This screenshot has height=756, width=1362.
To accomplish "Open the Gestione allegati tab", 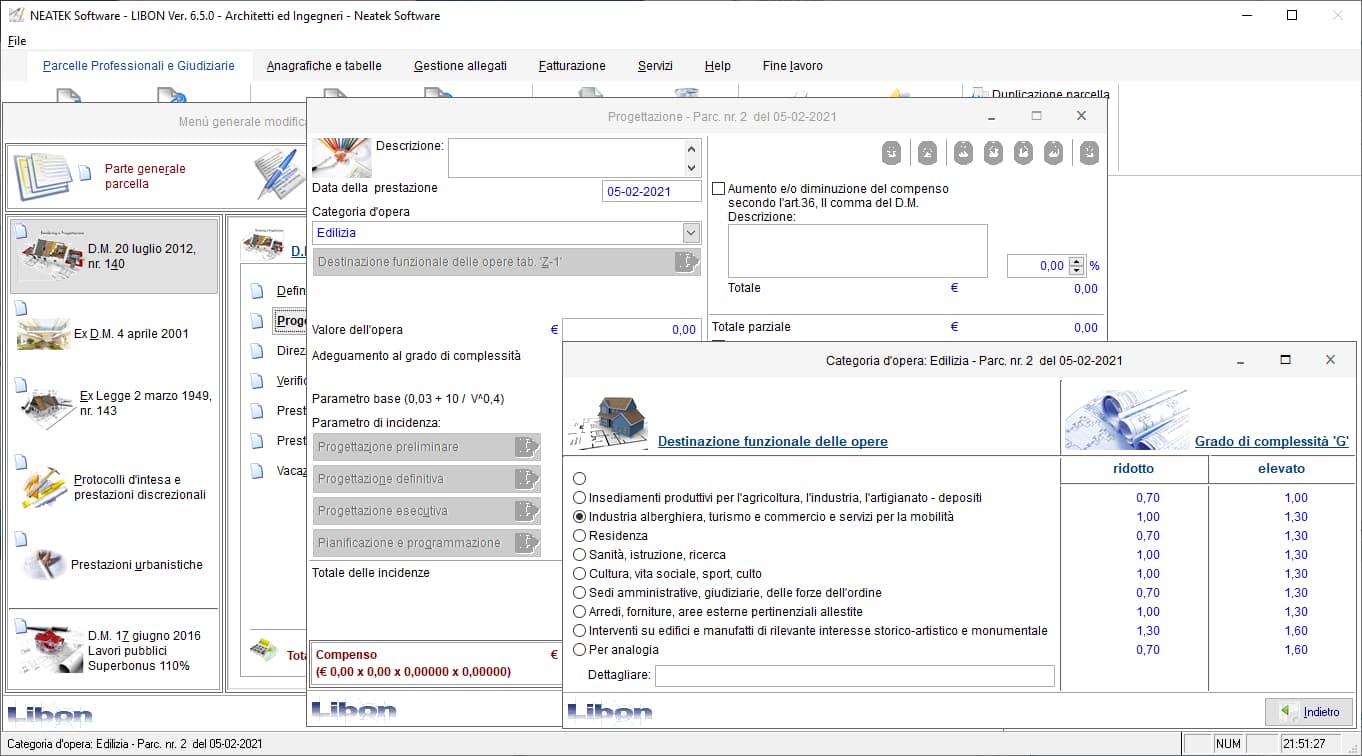I will tap(460, 66).
